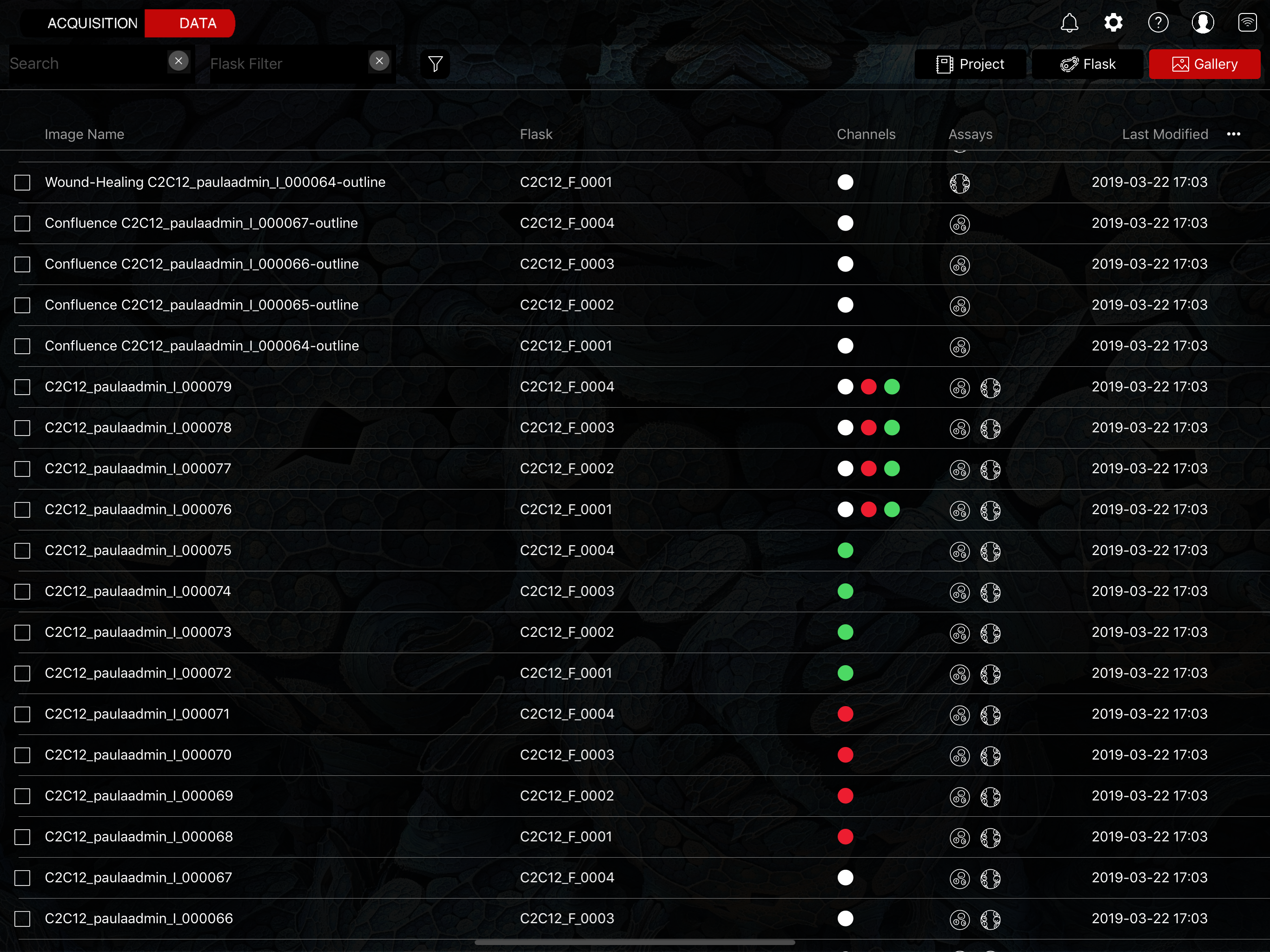Click the wound-healing assay icon for C2C12_paulaadmin_I_000070
Image resolution: width=1270 pixels, height=952 pixels.
pyautogui.click(x=991, y=756)
